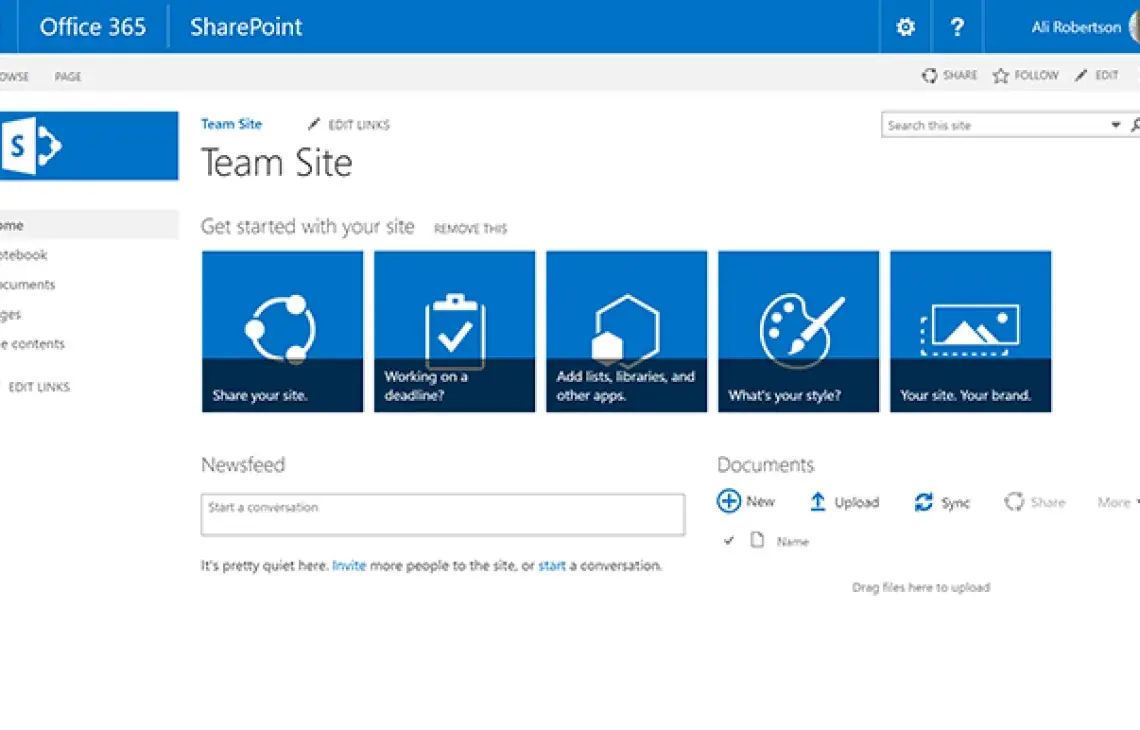This screenshot has width=1140, height=730.
Task: Select Home in the left navigation
Action: [89, 225]
